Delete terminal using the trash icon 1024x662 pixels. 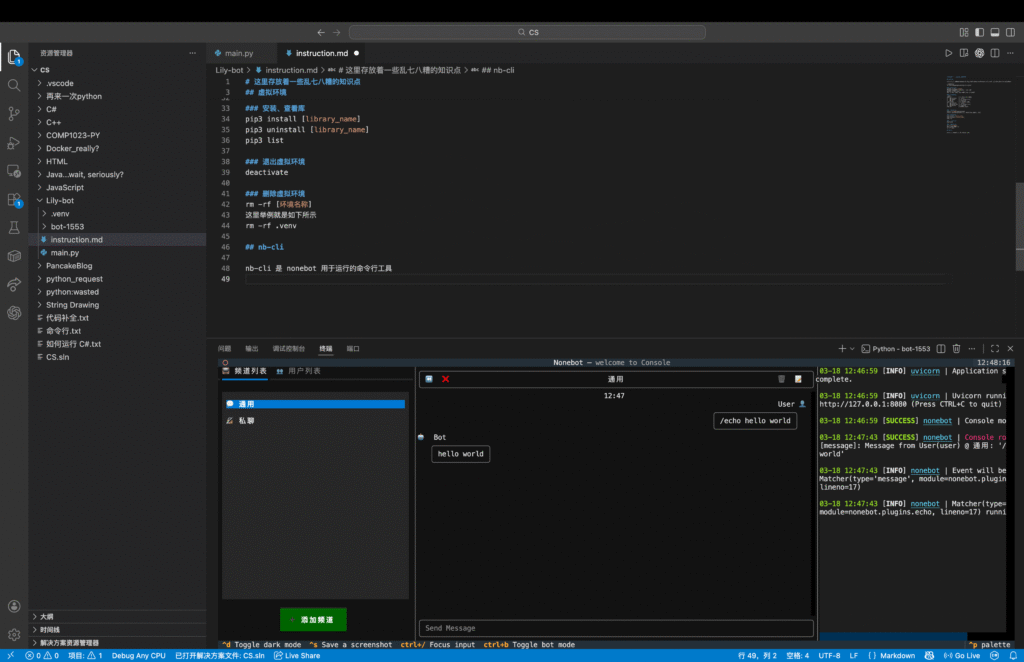[957, 349]
